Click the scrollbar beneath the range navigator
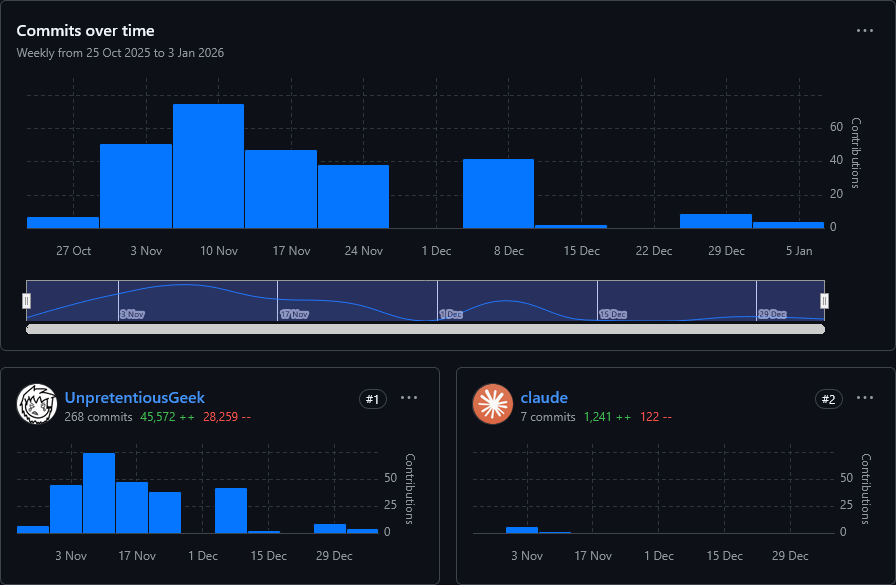 425,329
